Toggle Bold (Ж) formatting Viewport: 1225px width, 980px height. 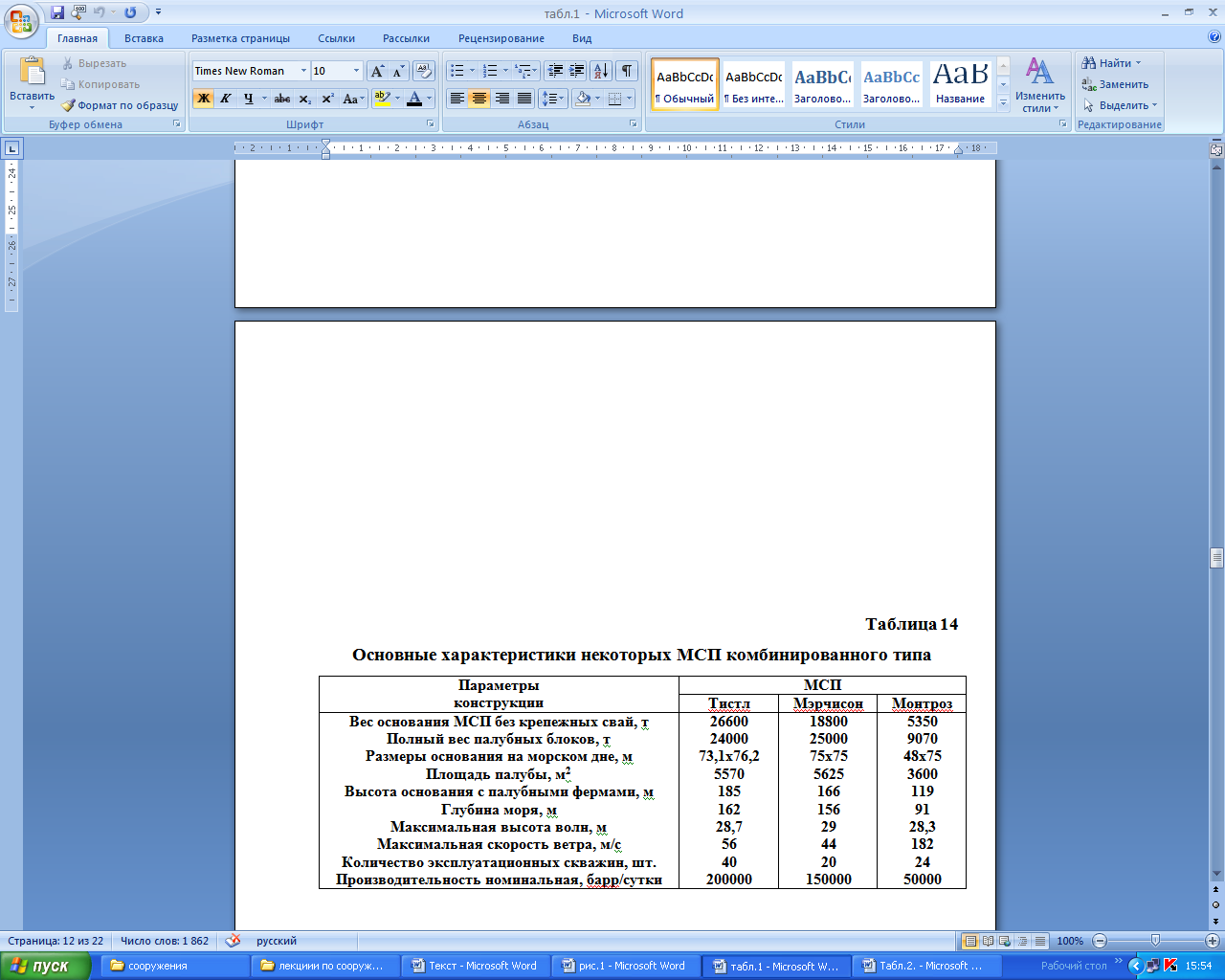click(203, 99)
